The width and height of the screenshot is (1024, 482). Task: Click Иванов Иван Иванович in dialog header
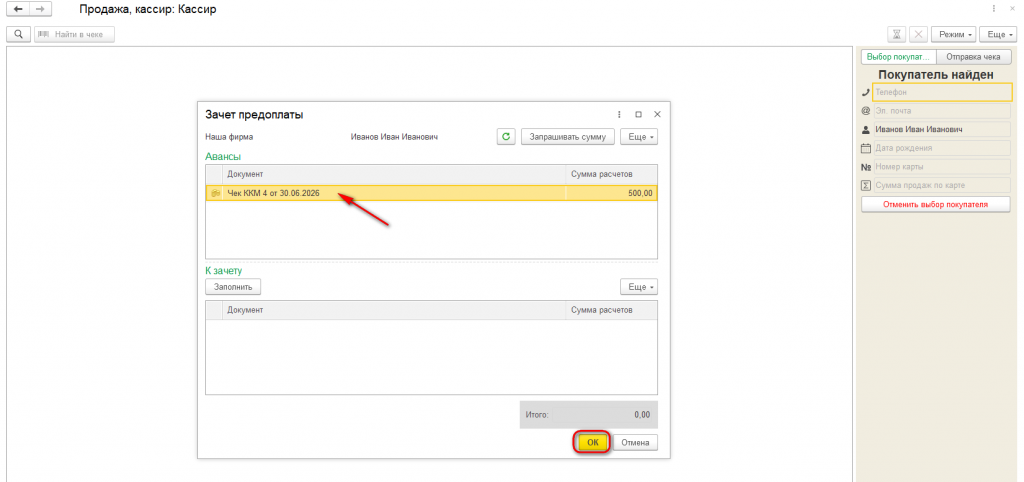coord(394,137)
